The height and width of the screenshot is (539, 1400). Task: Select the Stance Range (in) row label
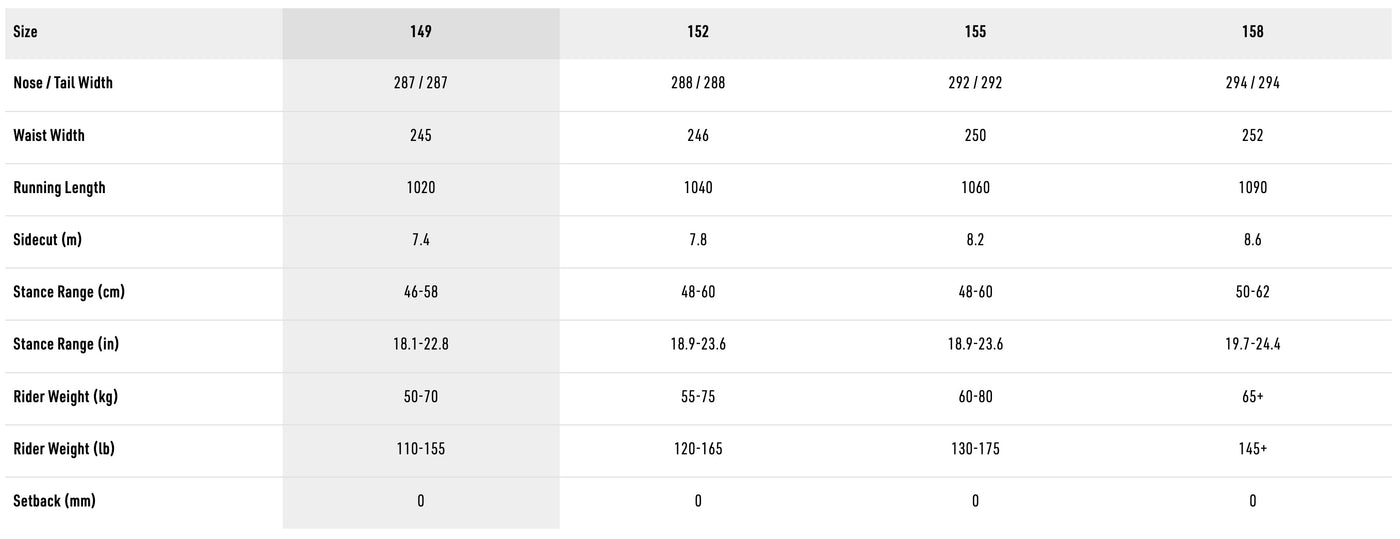pos(66,344)
